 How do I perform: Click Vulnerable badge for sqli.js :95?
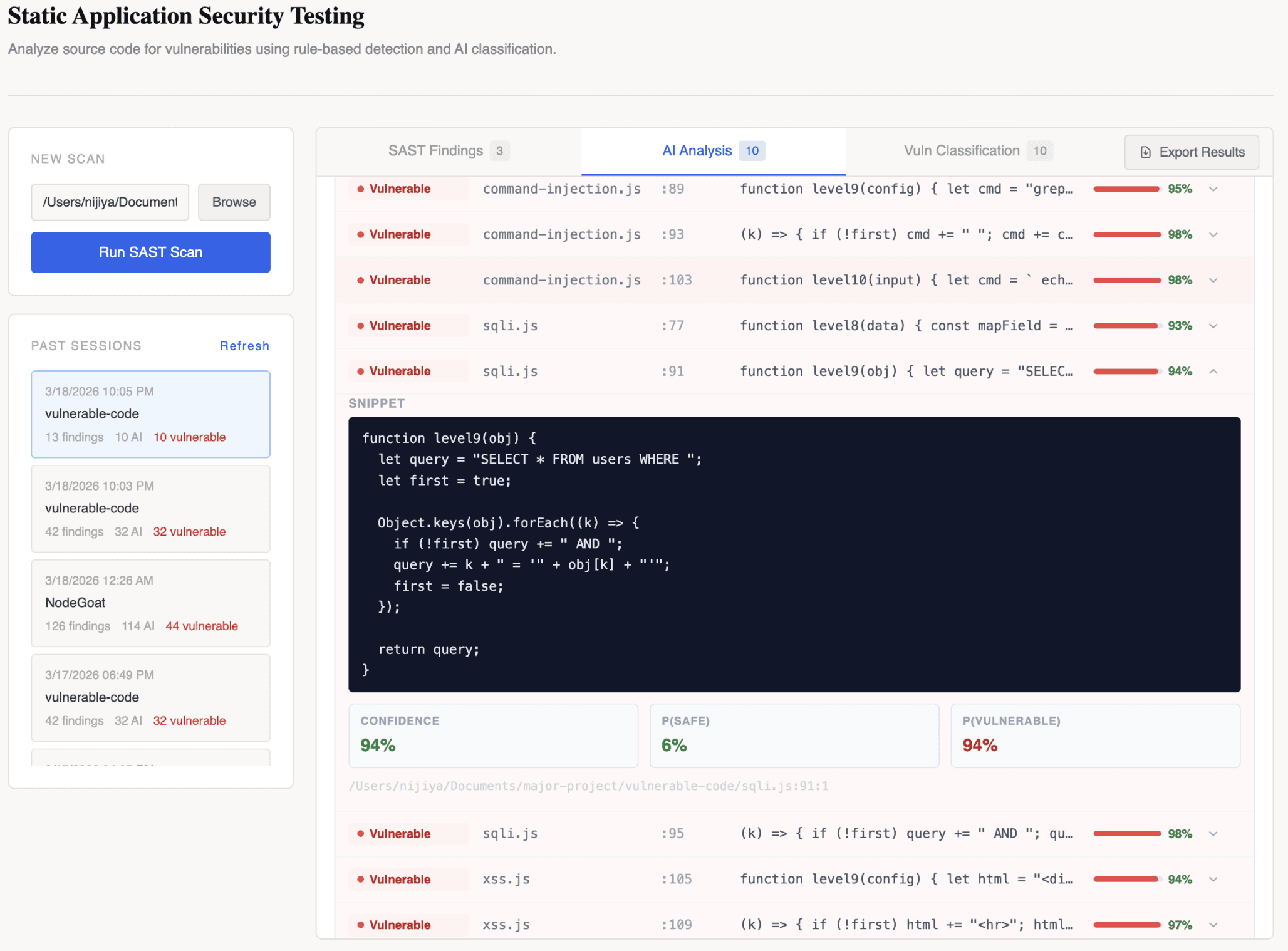[x=400, y=834]
